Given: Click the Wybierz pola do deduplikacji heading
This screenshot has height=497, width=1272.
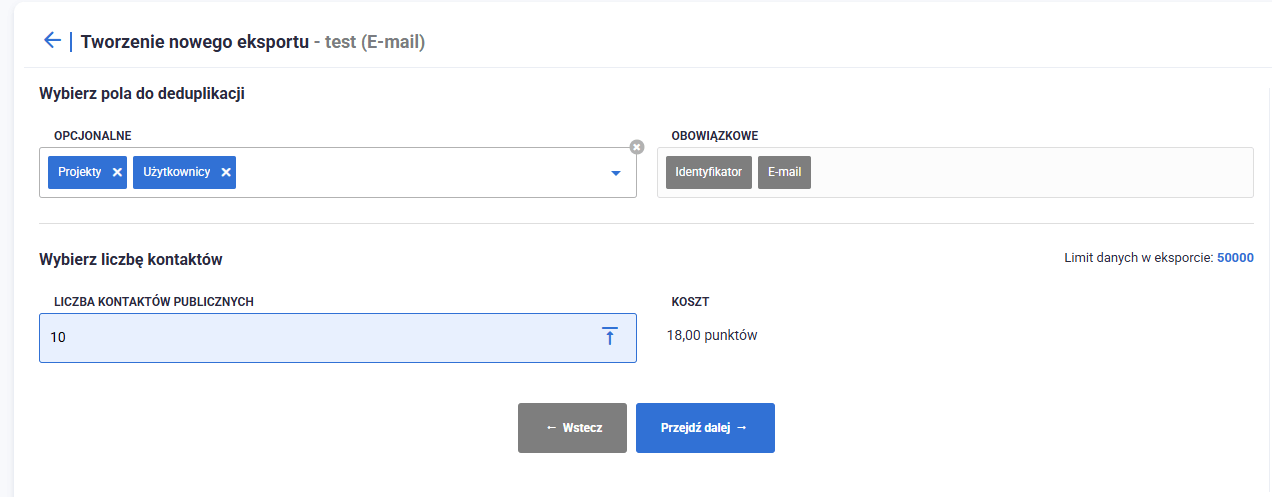Looking at the screenshot, I should (x=142, y=94).
